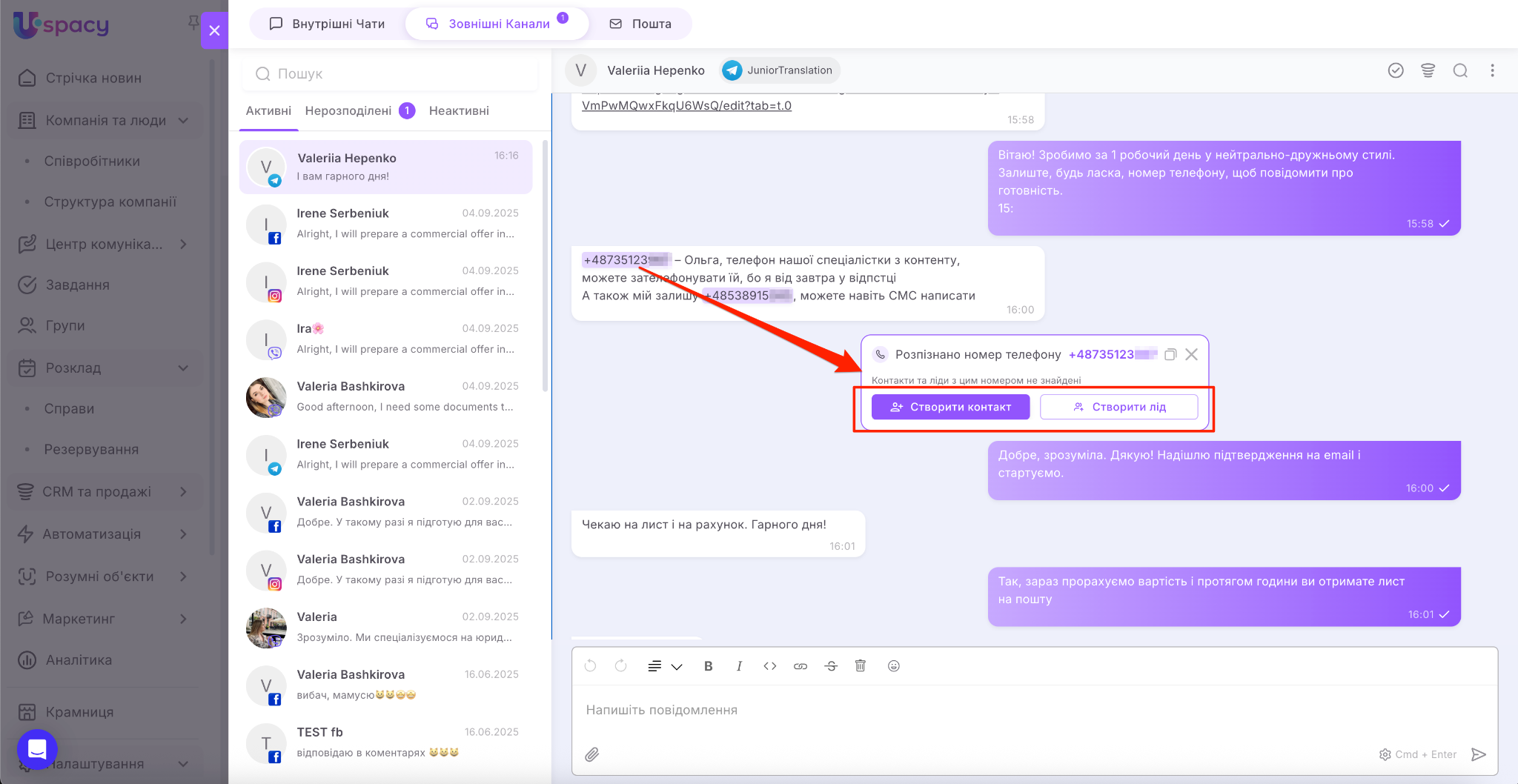The height and width of the screenshot is (784, 1518).
Task: Copy the recognized phone number
Action: click(1170, 355)
